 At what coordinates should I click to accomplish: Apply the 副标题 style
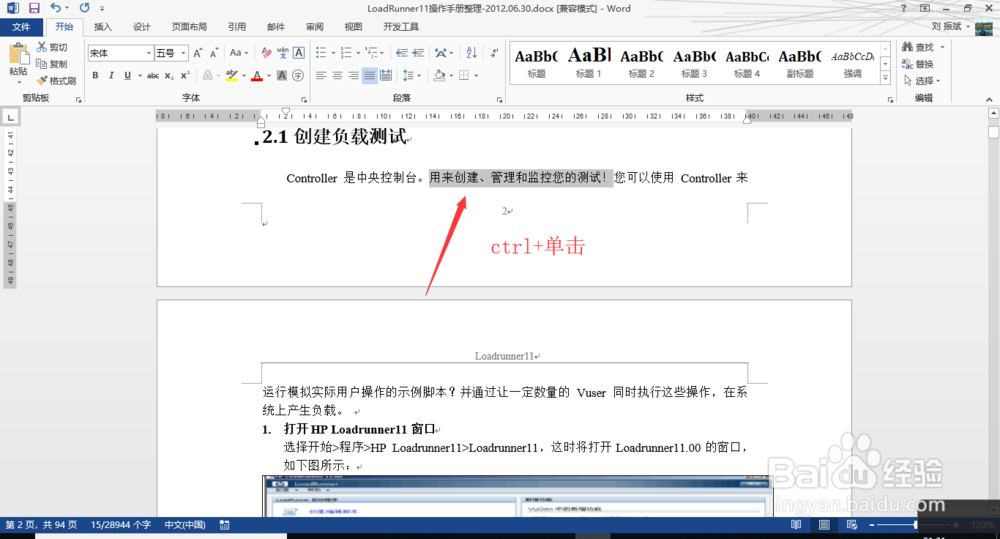pos(799,63)
